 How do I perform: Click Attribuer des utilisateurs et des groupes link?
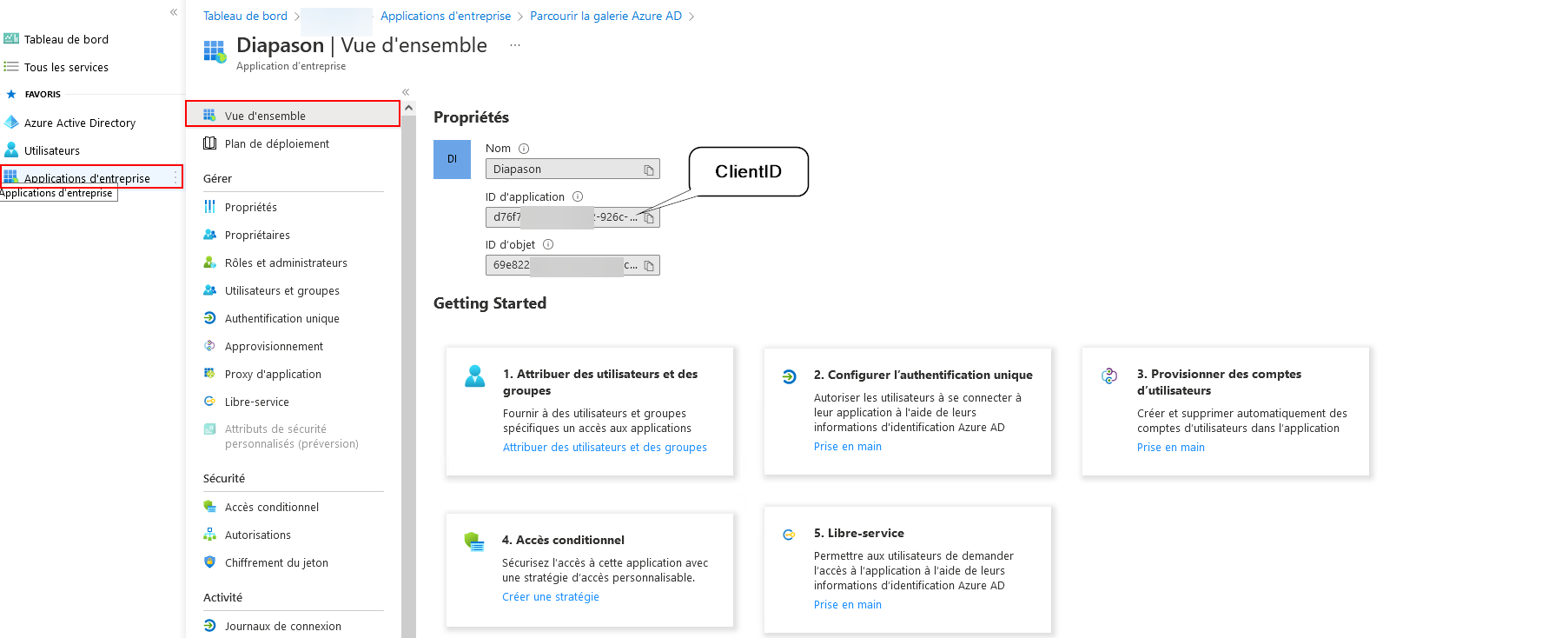click(605, 448)
